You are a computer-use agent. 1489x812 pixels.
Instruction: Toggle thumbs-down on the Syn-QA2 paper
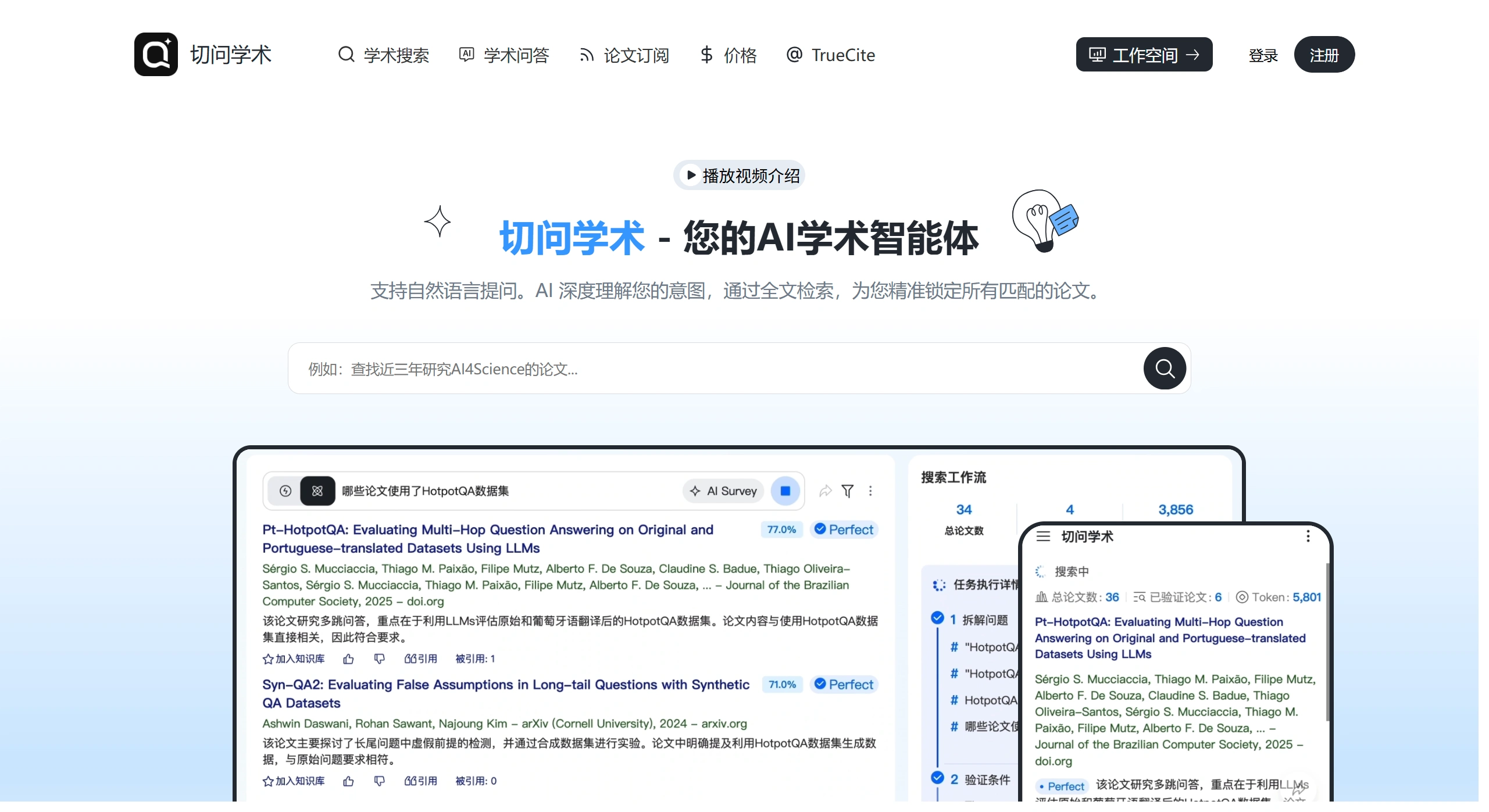[380, 781]
